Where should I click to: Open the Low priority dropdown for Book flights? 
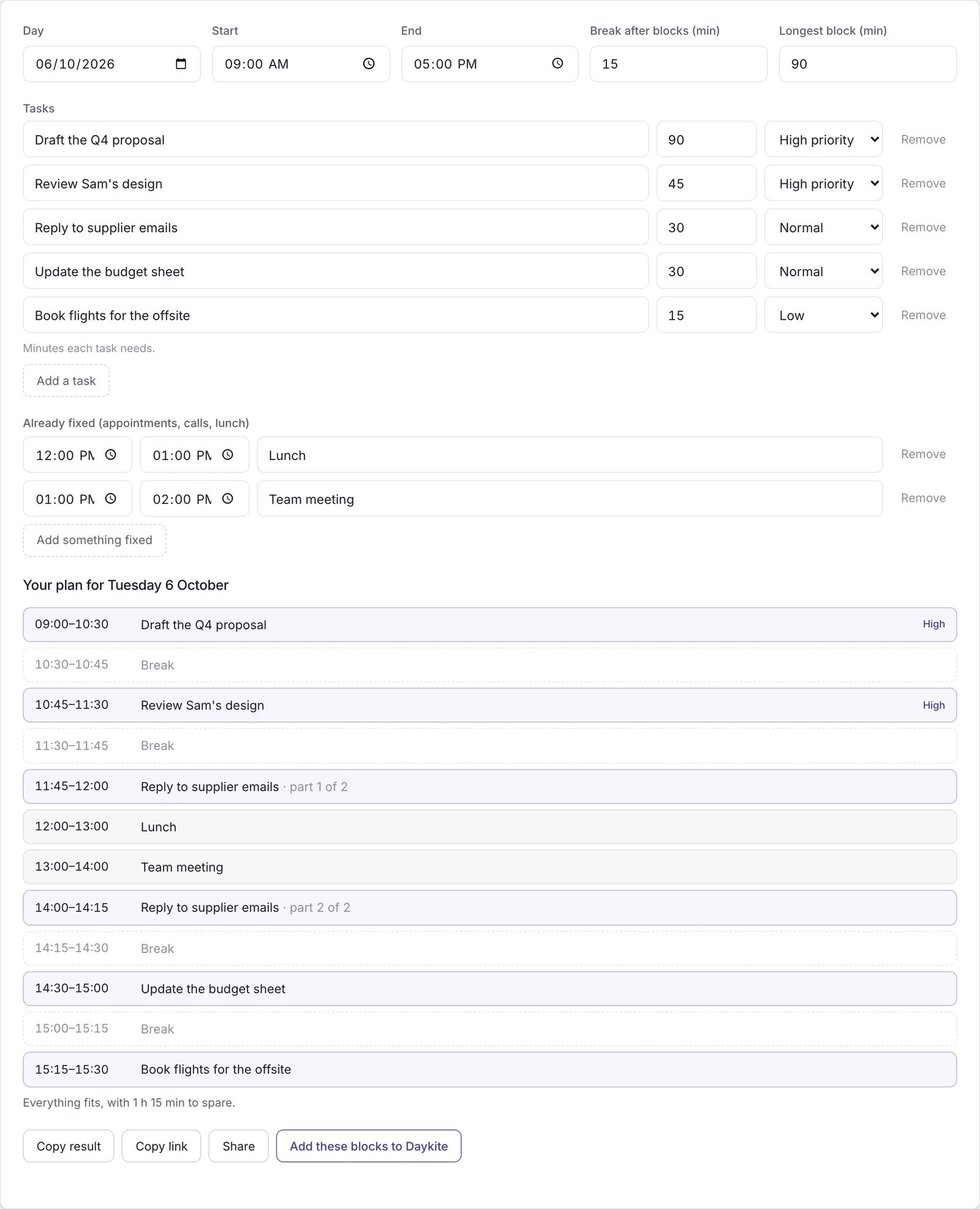(x=823, y=315)
